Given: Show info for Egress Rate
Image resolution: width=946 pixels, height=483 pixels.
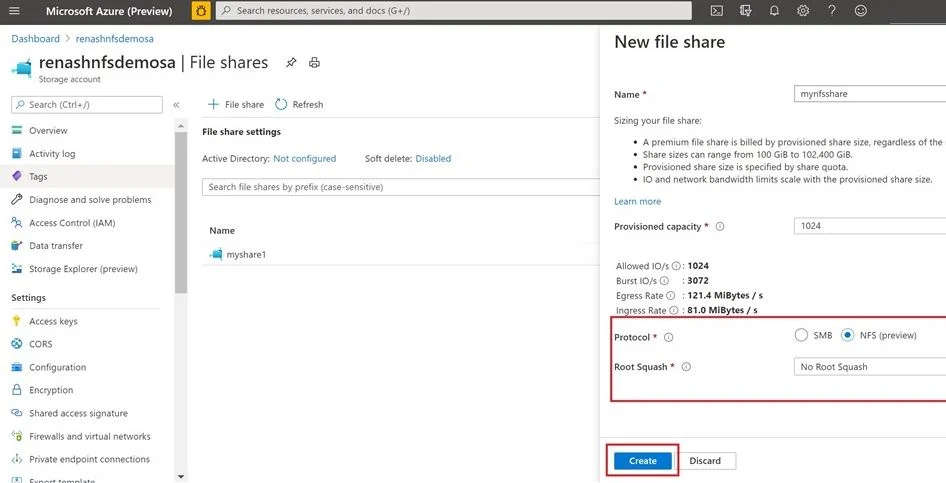Looking at the screenshot, I should click(670, 296).
